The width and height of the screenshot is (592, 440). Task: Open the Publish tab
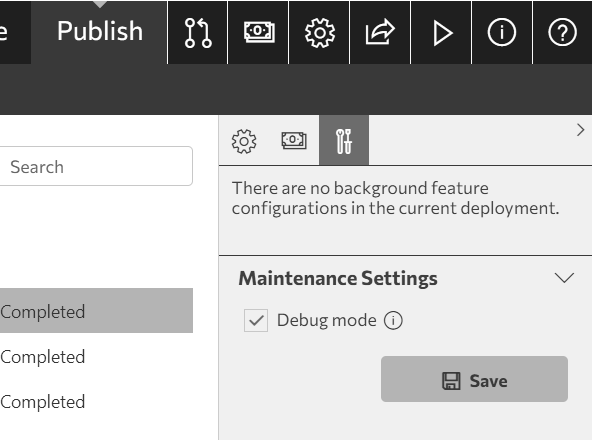pos(100,32)
